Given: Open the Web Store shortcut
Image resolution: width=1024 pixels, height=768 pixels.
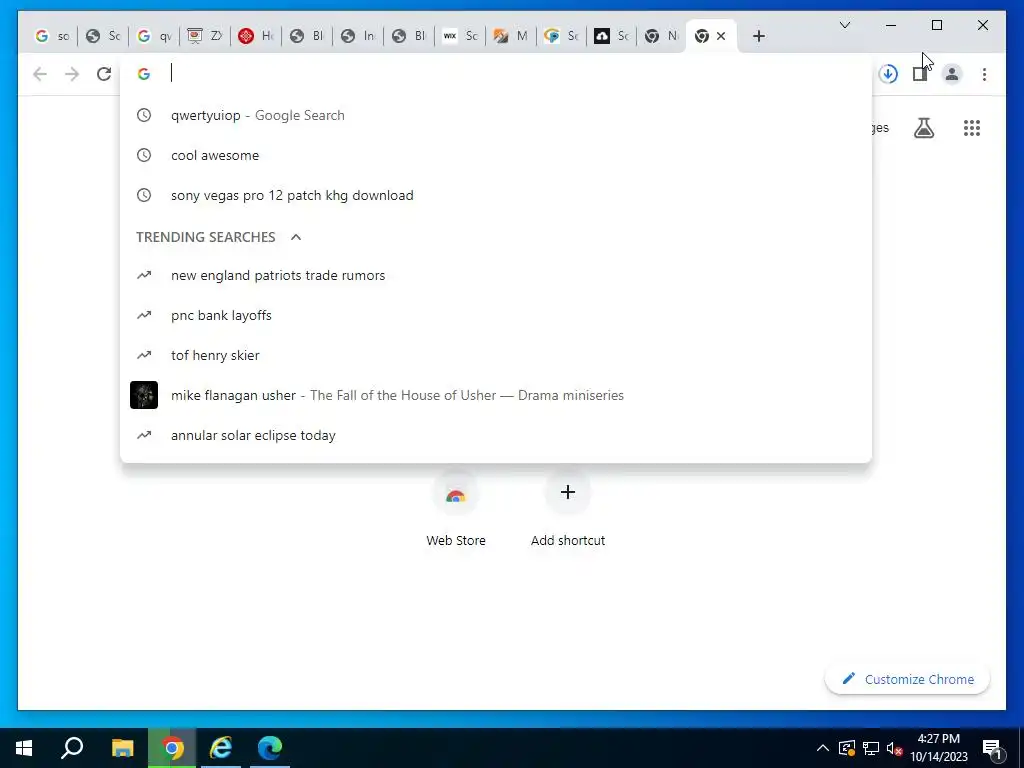Looking at the screenshot, I should [456, 509].
